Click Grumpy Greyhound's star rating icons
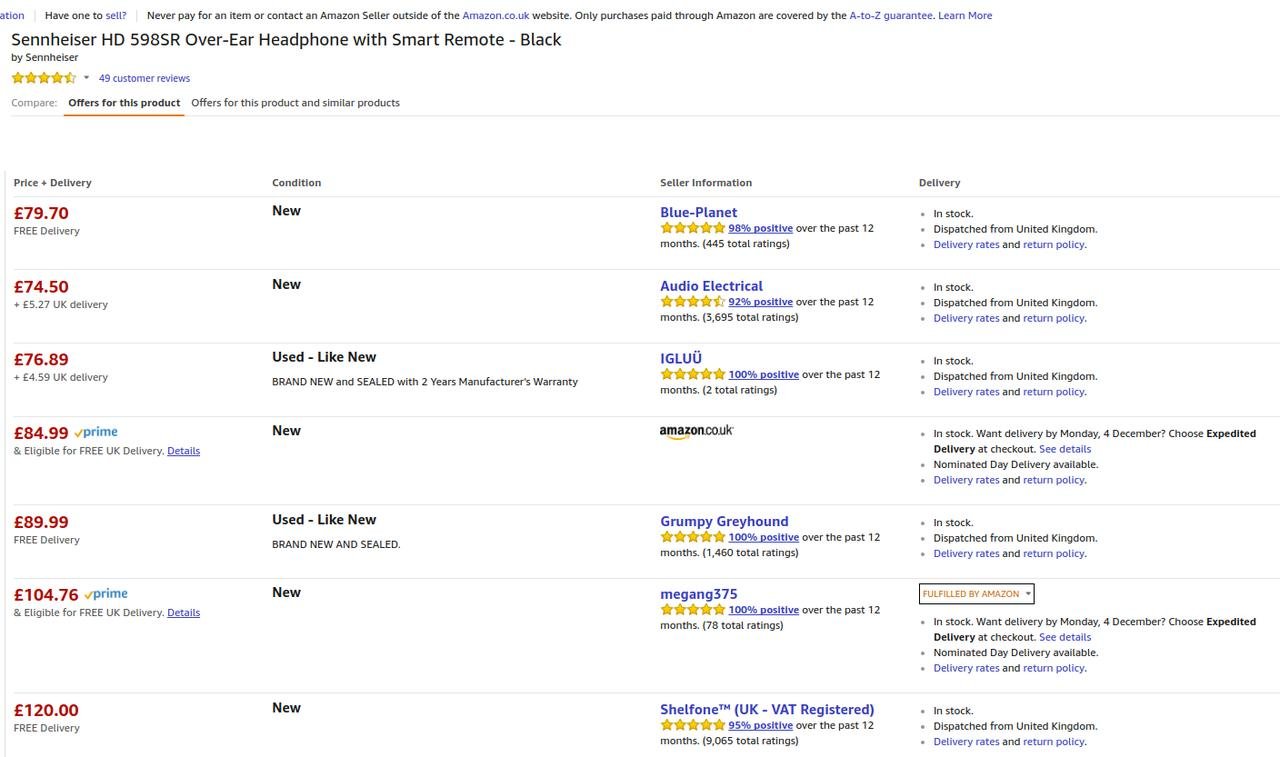Image resolution: width=1280 pixels, height=757 pixels. [692, 537]
